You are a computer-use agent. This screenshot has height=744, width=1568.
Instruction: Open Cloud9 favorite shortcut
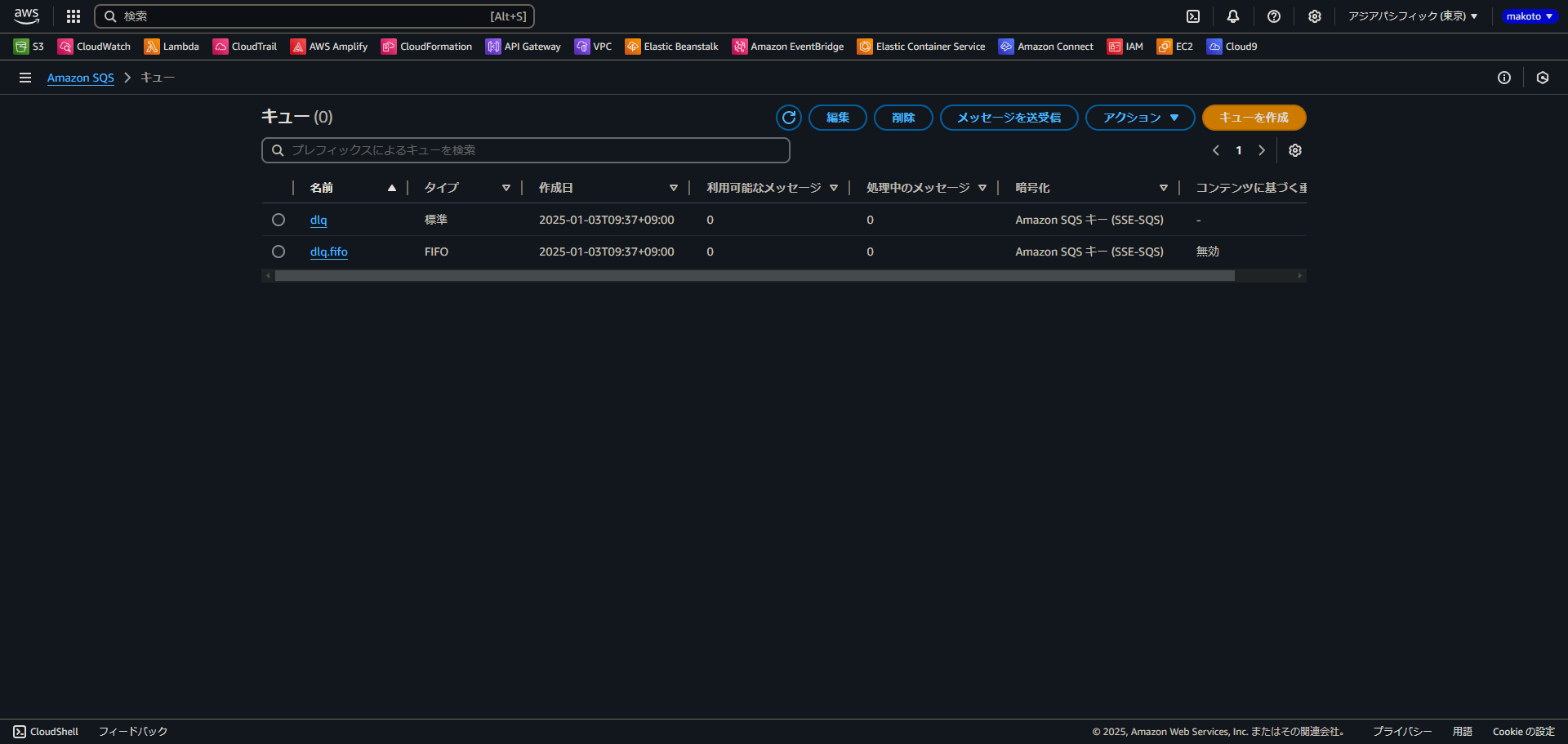[x=1232, y=47]
